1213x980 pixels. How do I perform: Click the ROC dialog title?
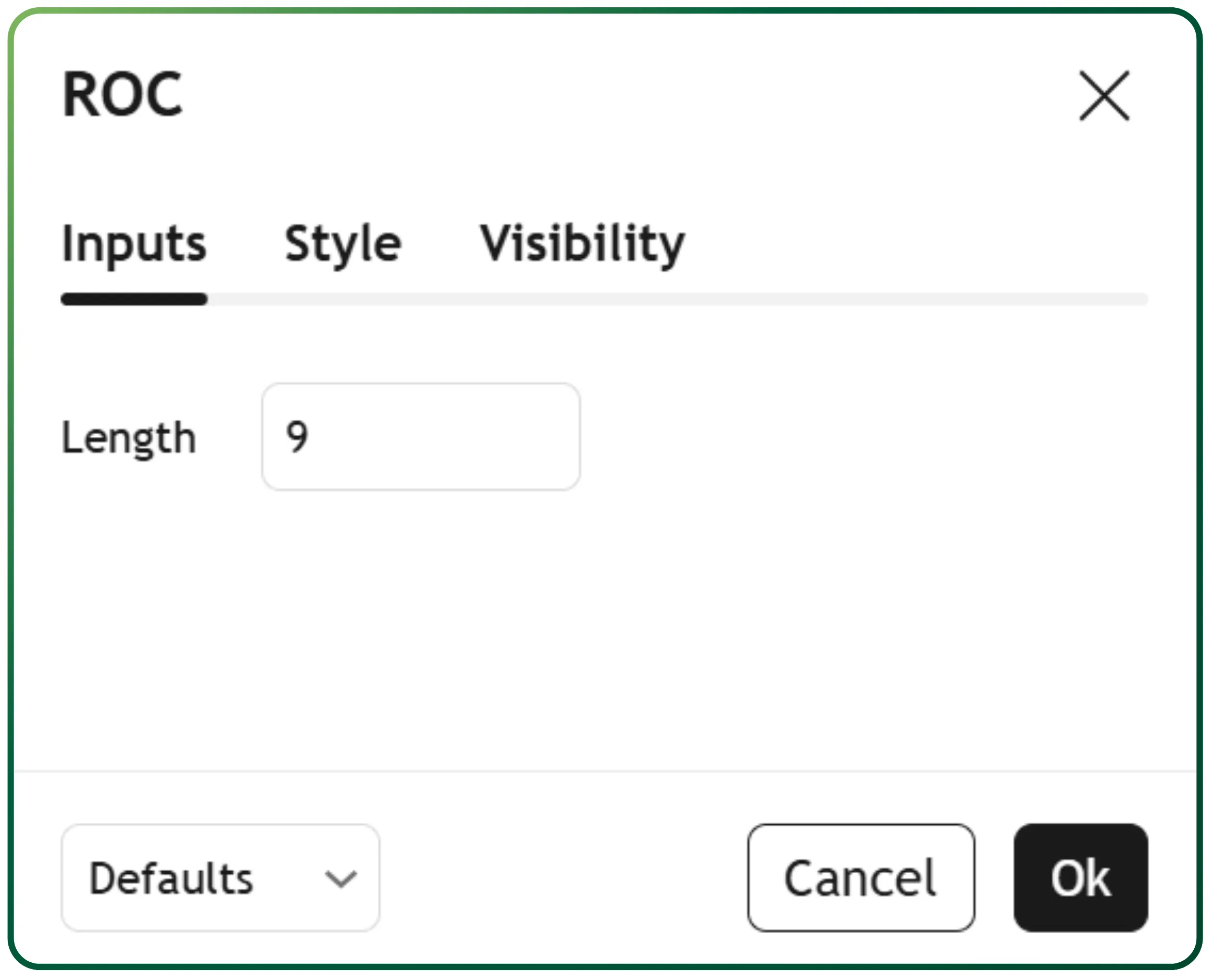pos(122,94)
